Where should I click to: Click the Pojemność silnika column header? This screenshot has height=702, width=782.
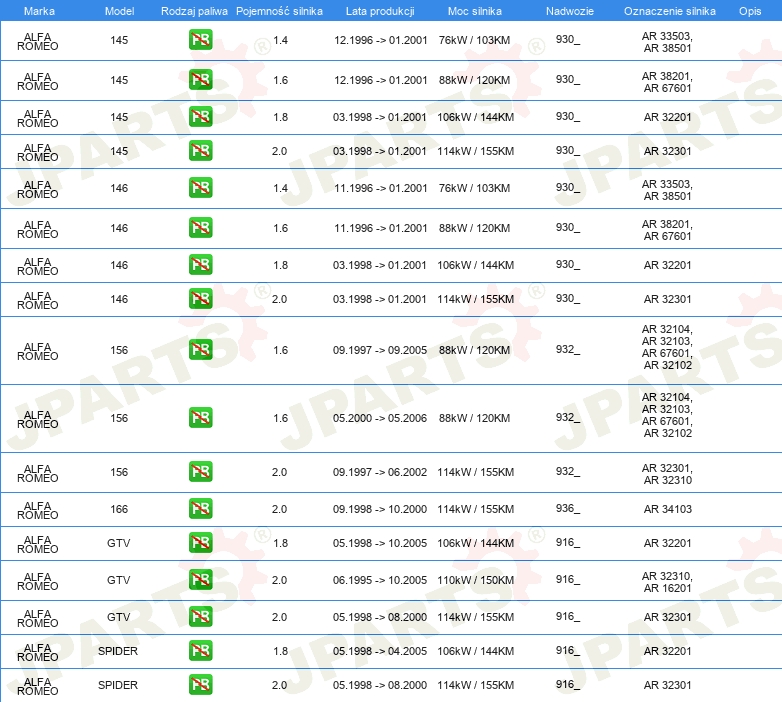pos(279,10)
